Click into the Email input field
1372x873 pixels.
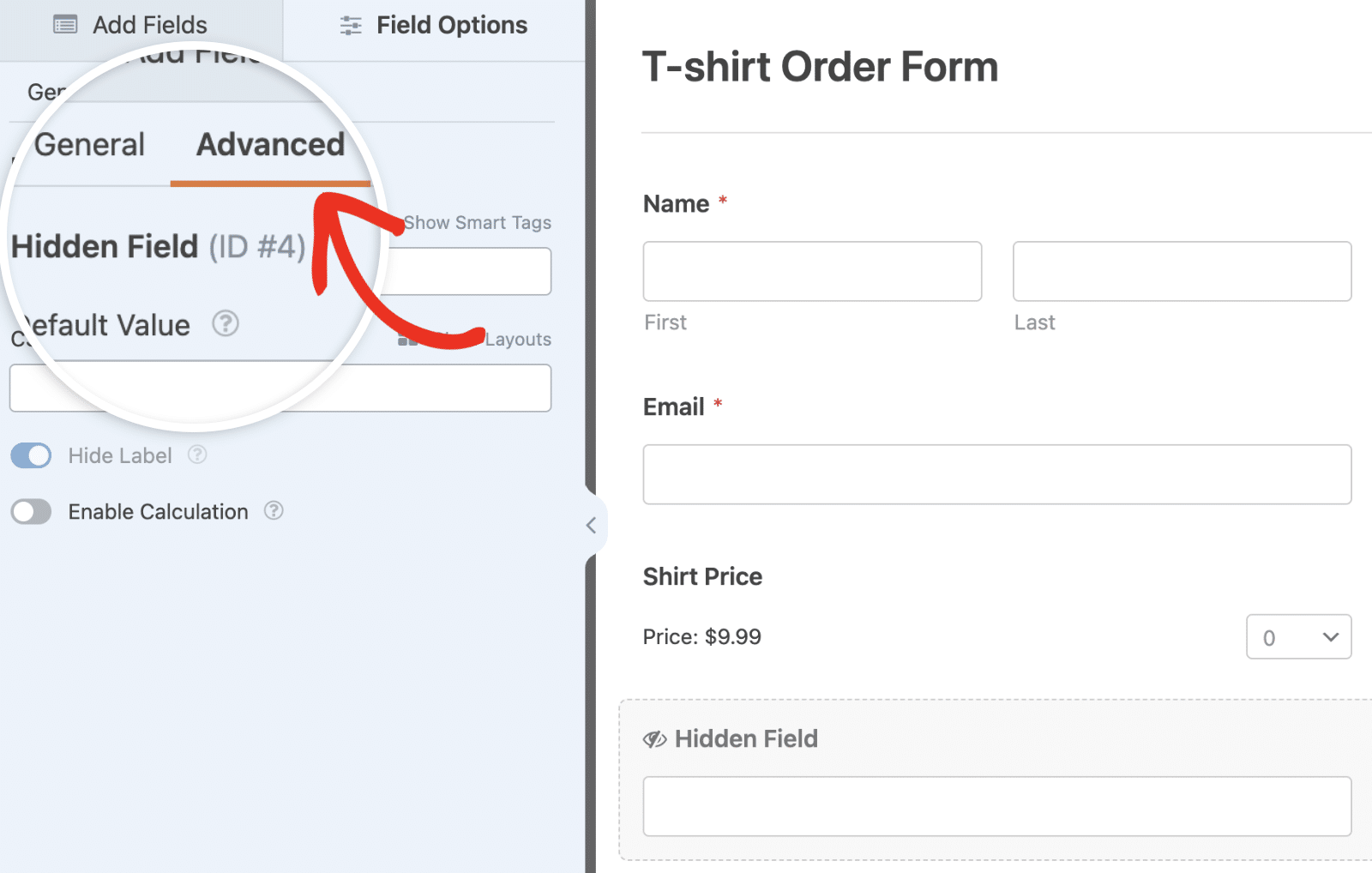(x=997, y=474)
